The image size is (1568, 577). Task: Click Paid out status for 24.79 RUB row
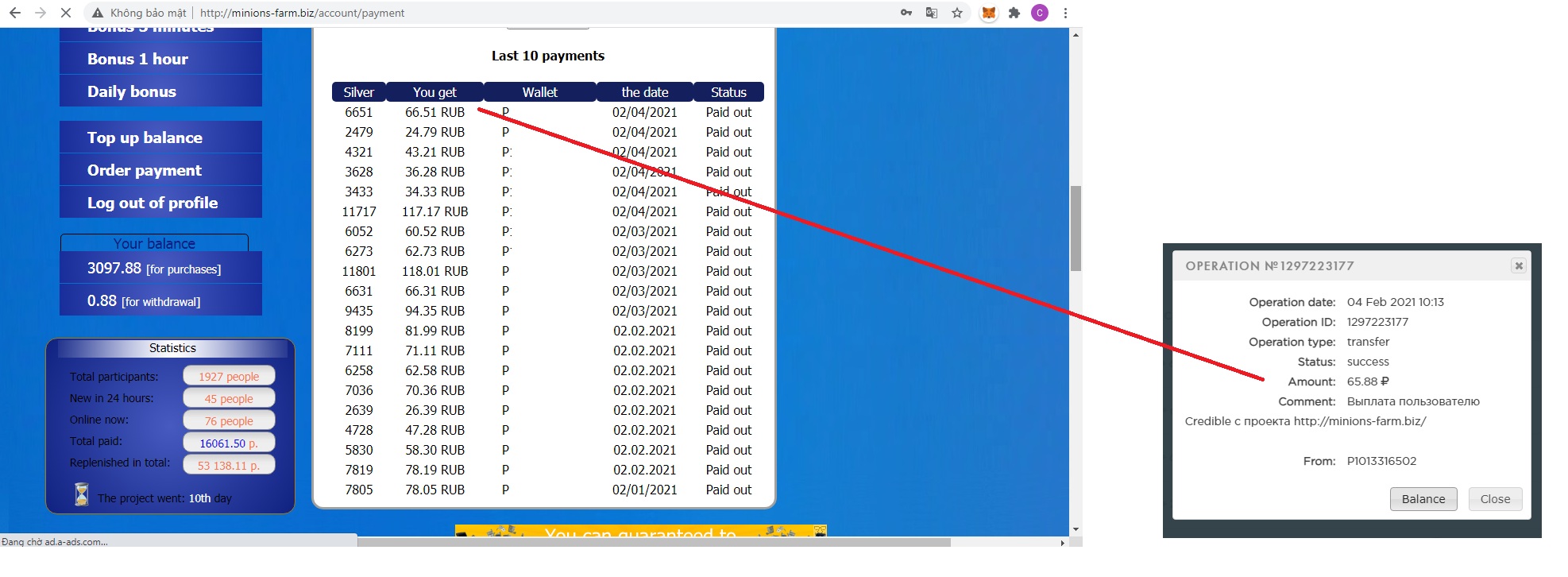729,132
